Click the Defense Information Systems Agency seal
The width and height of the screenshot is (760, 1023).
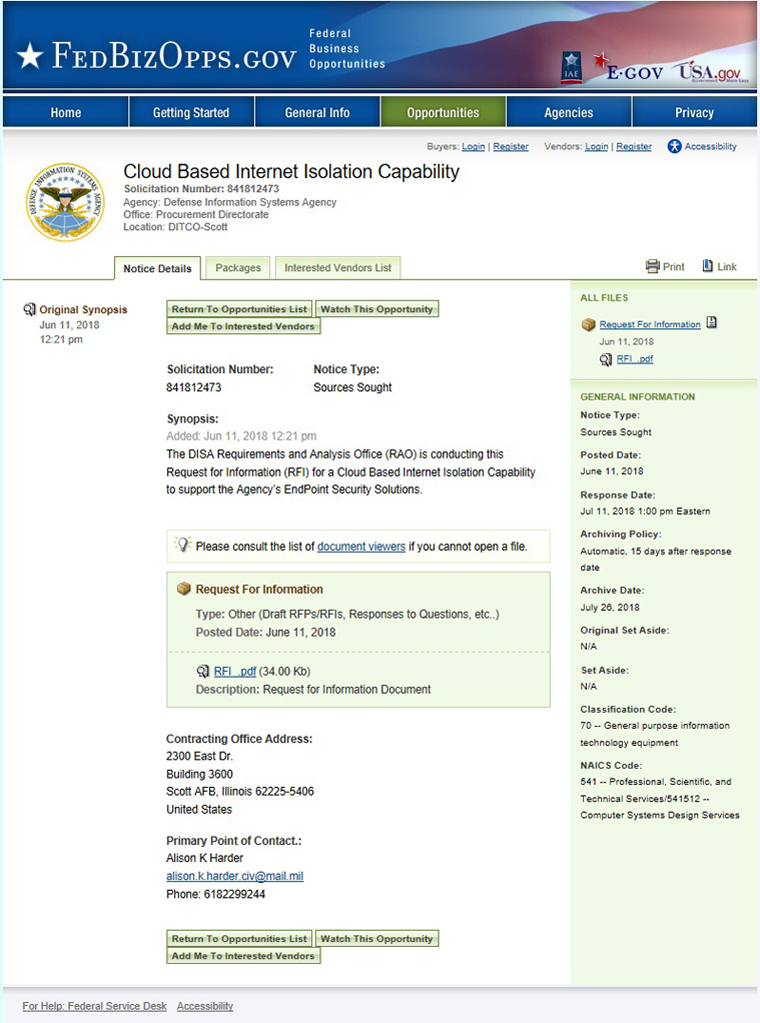click(x=65, y=202)
